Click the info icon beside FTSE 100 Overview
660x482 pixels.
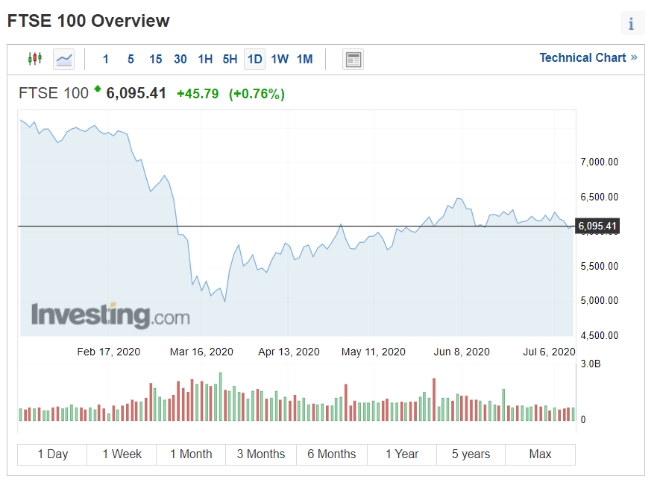[631, 24]
